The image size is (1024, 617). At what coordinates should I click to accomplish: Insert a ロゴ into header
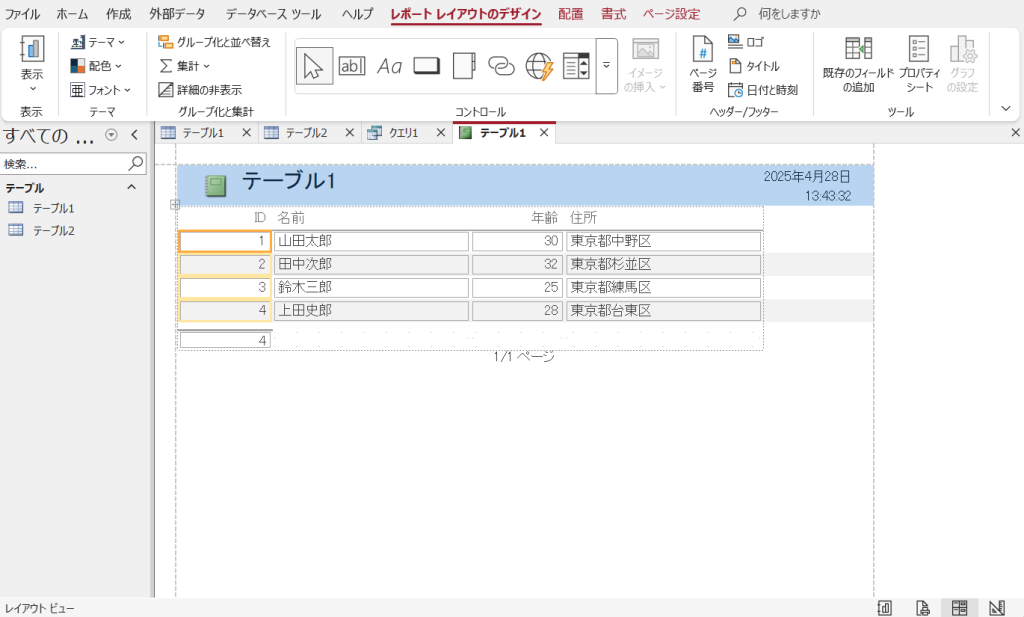[746, 42]
